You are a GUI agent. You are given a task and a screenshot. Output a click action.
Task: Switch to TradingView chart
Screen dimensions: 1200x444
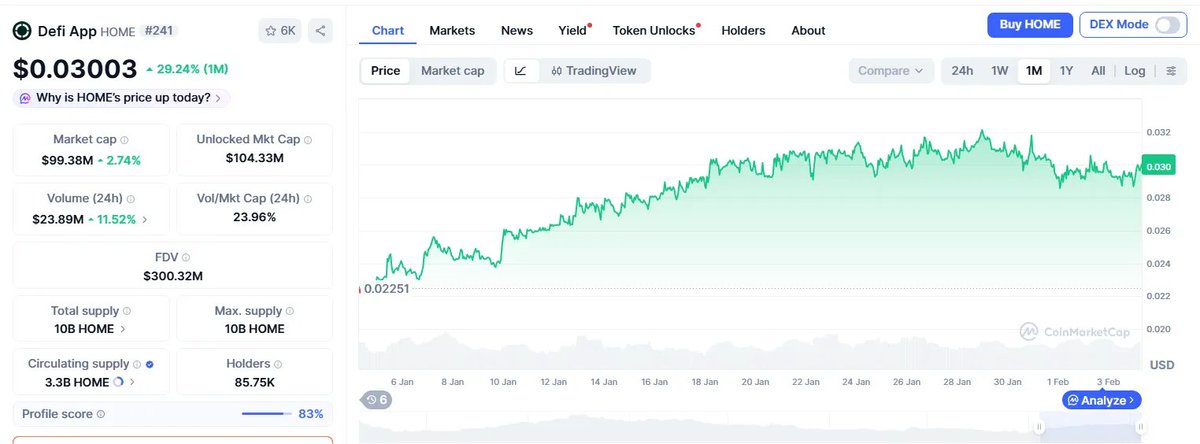coord(595,71)
